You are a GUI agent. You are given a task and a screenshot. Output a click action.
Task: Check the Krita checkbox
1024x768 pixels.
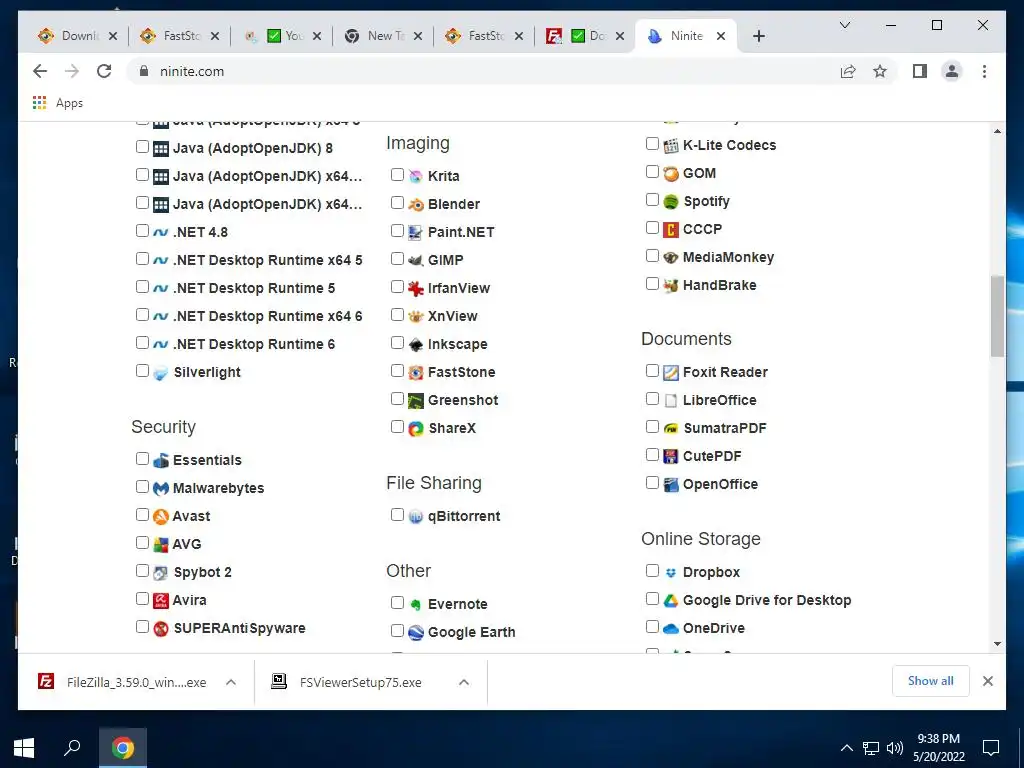coord(397,174)
